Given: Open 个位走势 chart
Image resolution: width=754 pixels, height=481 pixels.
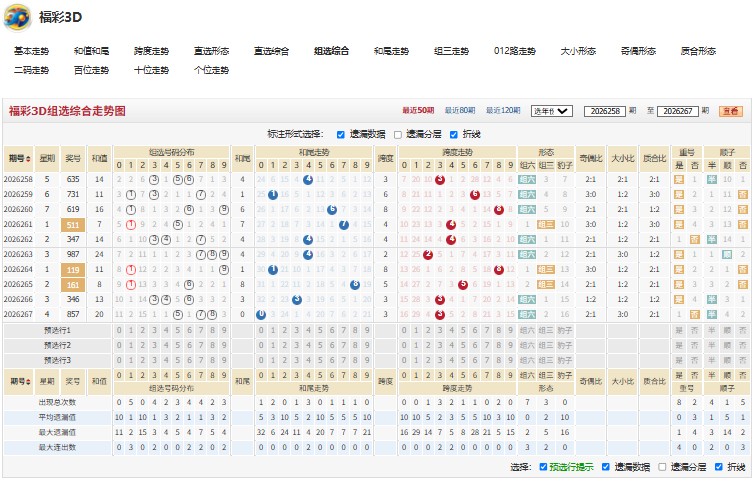Looking at the screenshot, I should (x=211, y=70).
